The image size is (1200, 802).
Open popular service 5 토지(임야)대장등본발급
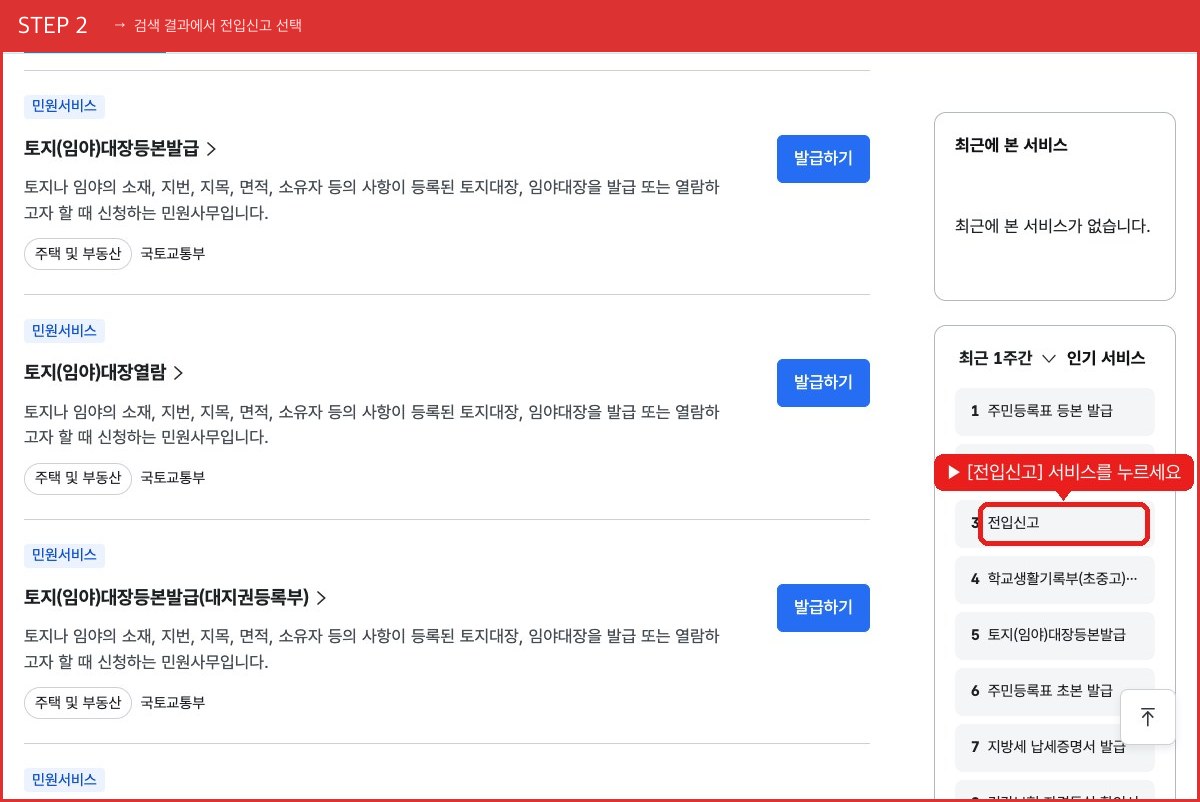[1055, 635]
